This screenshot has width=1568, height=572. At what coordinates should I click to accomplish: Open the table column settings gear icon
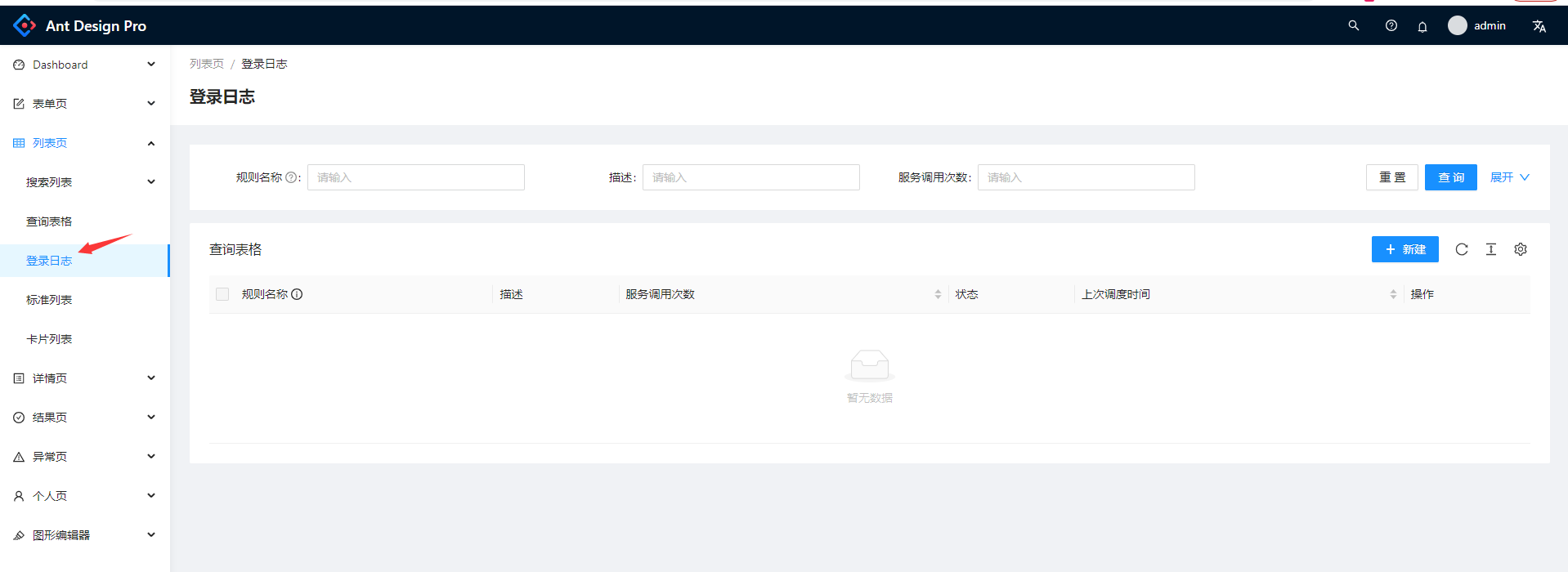(x=1521, y=249)
